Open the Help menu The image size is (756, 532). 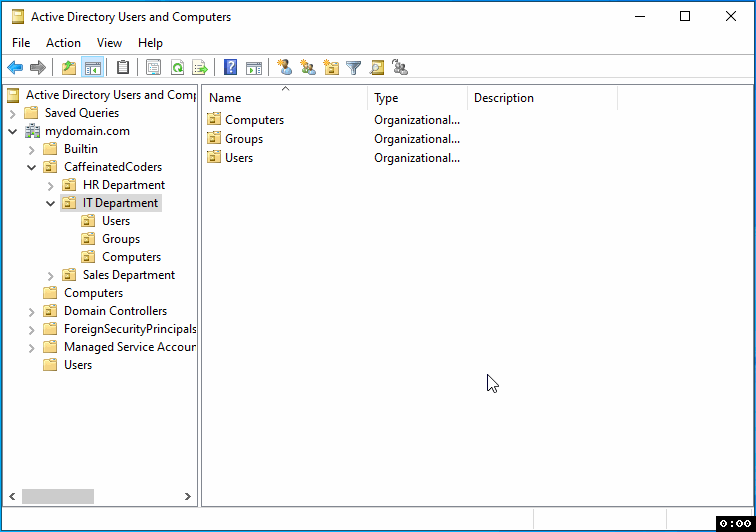[x=150, y=43]
